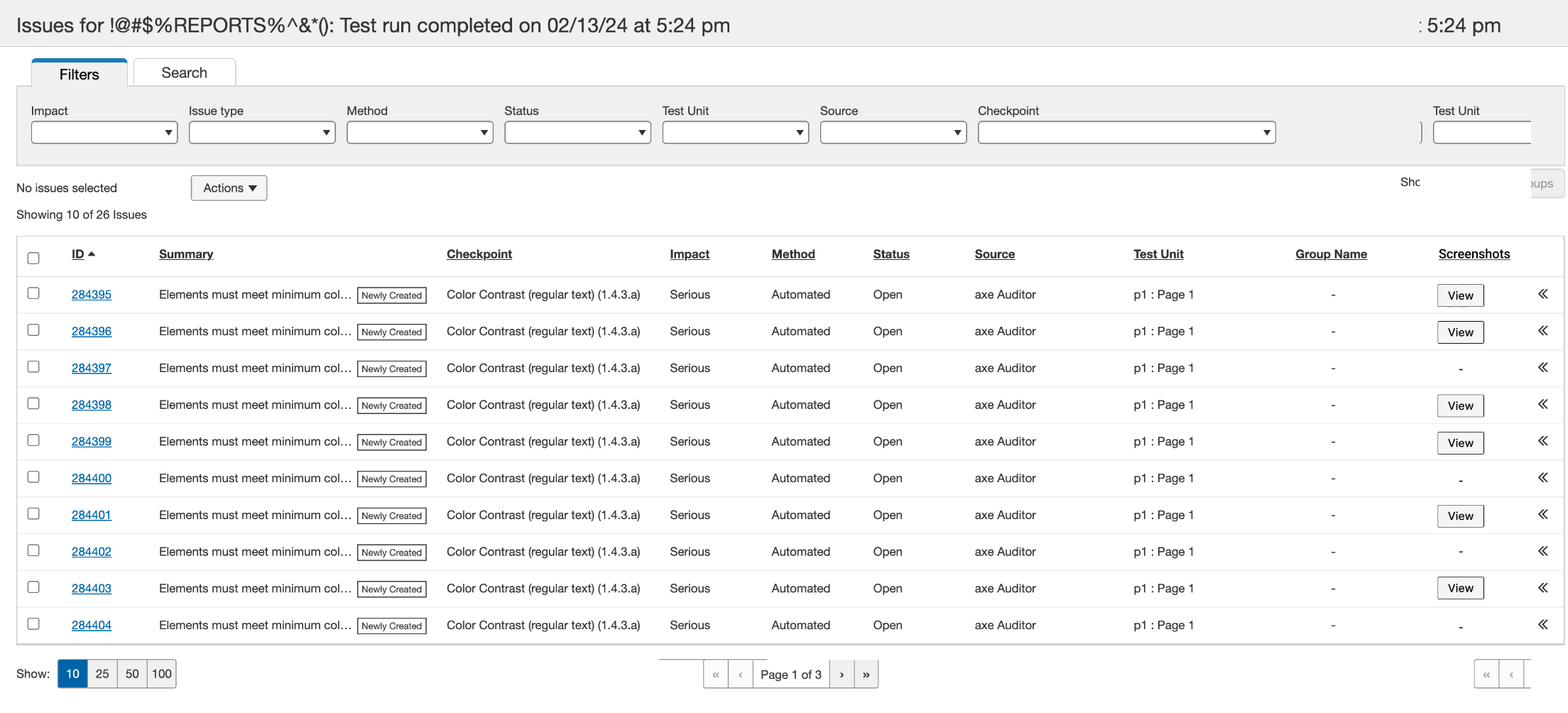Tick the checkbox for issue 284402

pos(33,550)
